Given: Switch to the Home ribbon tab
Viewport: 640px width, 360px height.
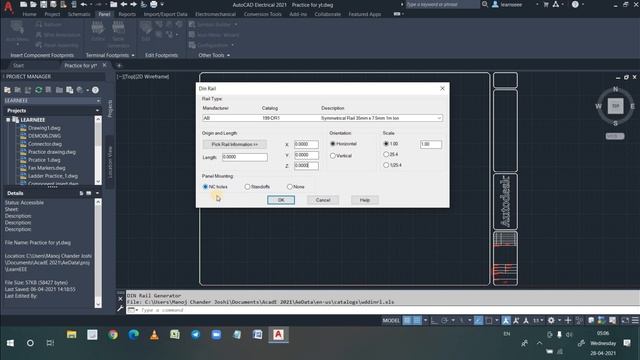Looking at the screenshot, I should coord(29,14).
